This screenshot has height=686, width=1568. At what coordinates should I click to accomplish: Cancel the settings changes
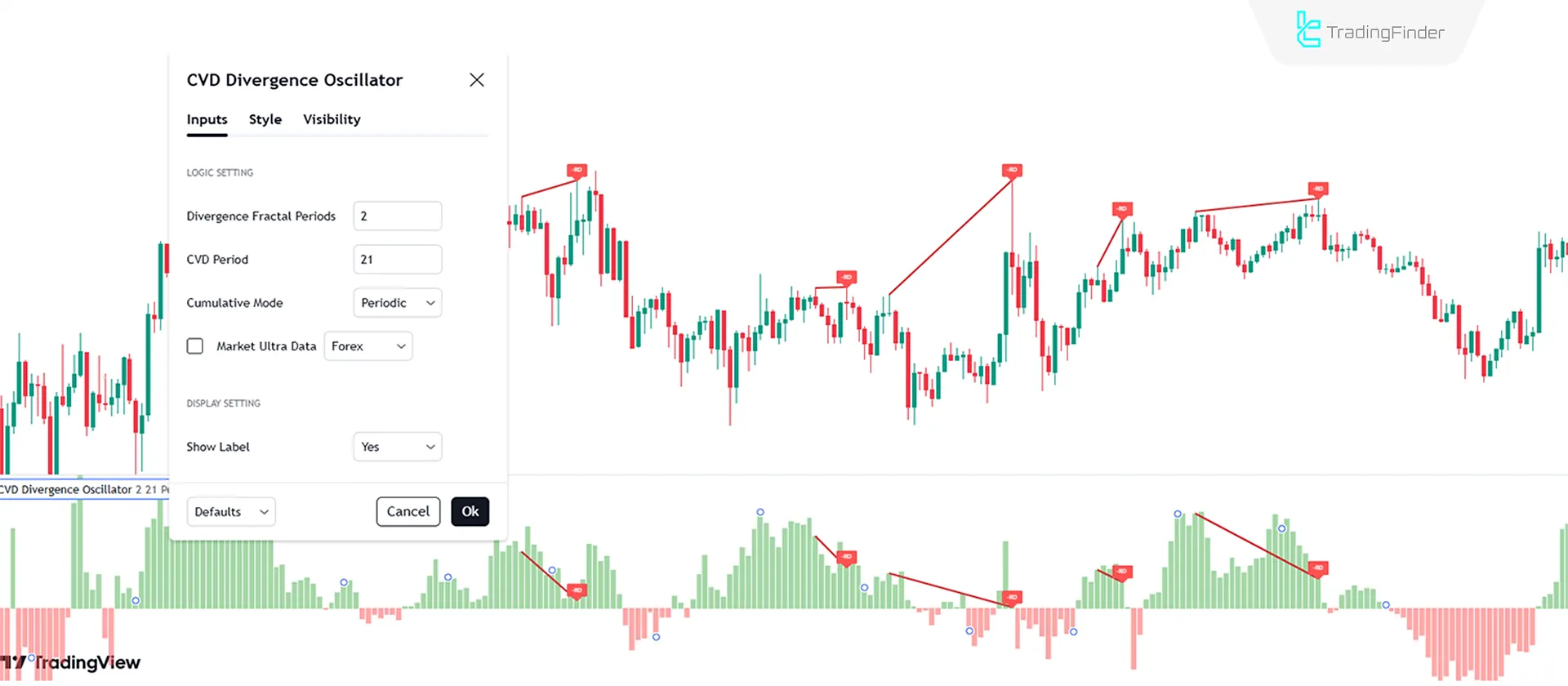[x=408, y=511]
